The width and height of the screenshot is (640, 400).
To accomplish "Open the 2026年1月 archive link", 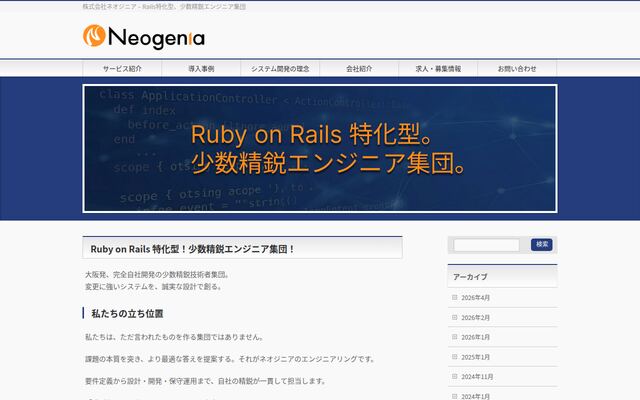I will (x=476, y=337).
